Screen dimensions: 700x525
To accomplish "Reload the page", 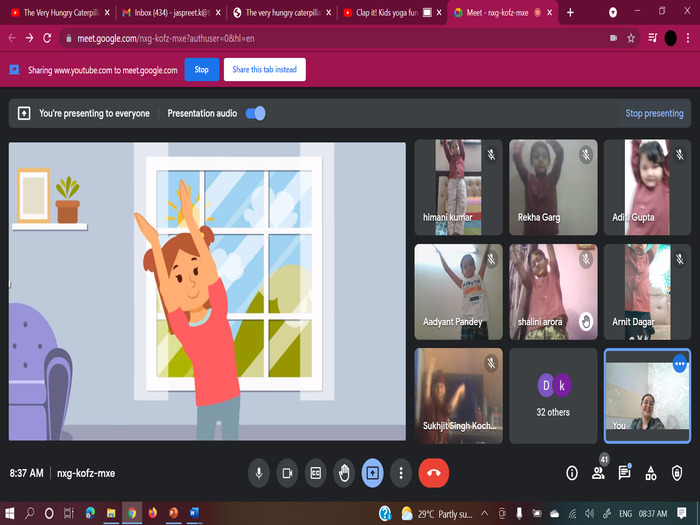I will click(x=47, y=38).
